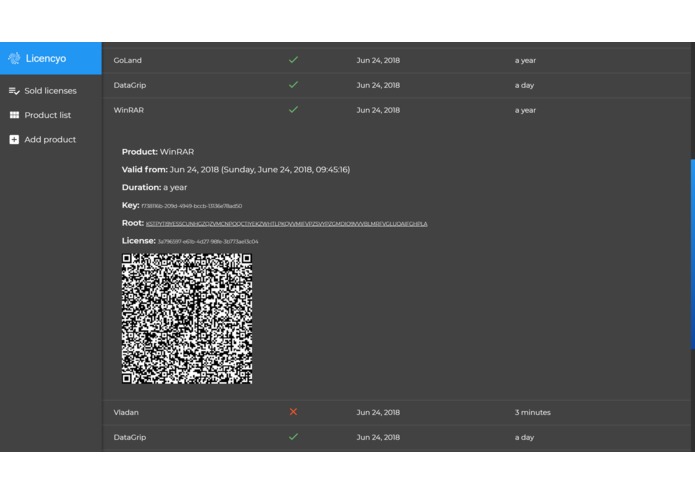This screenshot has width=695, height=494.
Task: Click the WinRAR license QR code
Action: point(187,319)
